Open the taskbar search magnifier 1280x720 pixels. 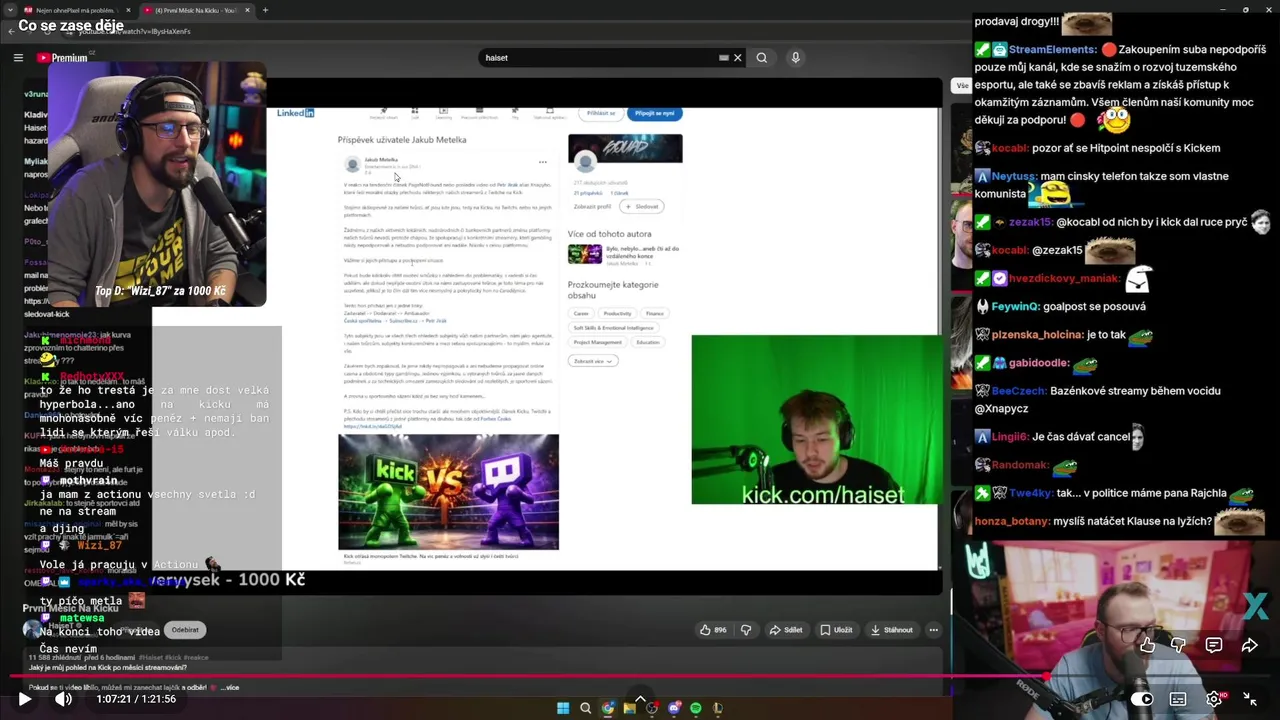[x=585, y=708]
